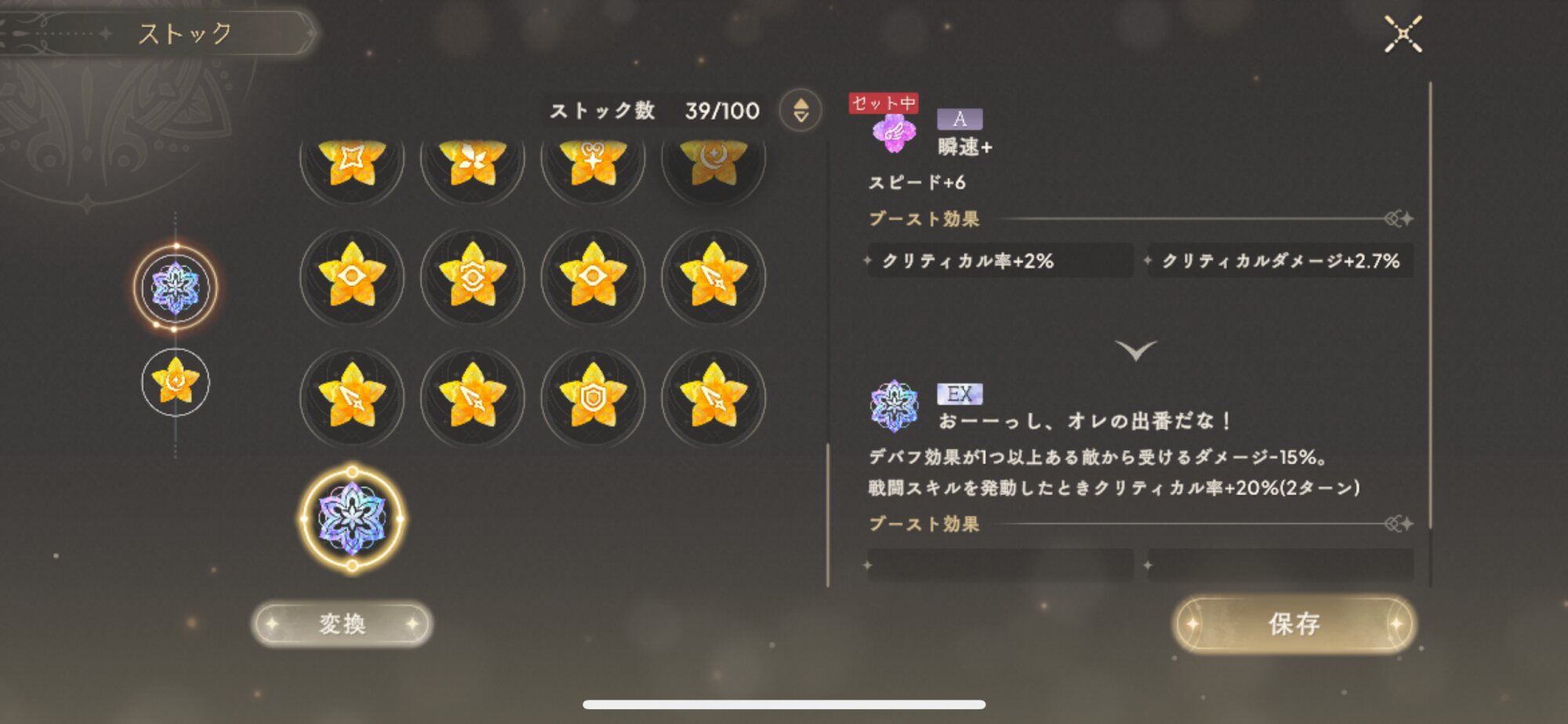Save the setup with 保存 button
This screenshot has height=724, width=1568.
(1294, 624)
